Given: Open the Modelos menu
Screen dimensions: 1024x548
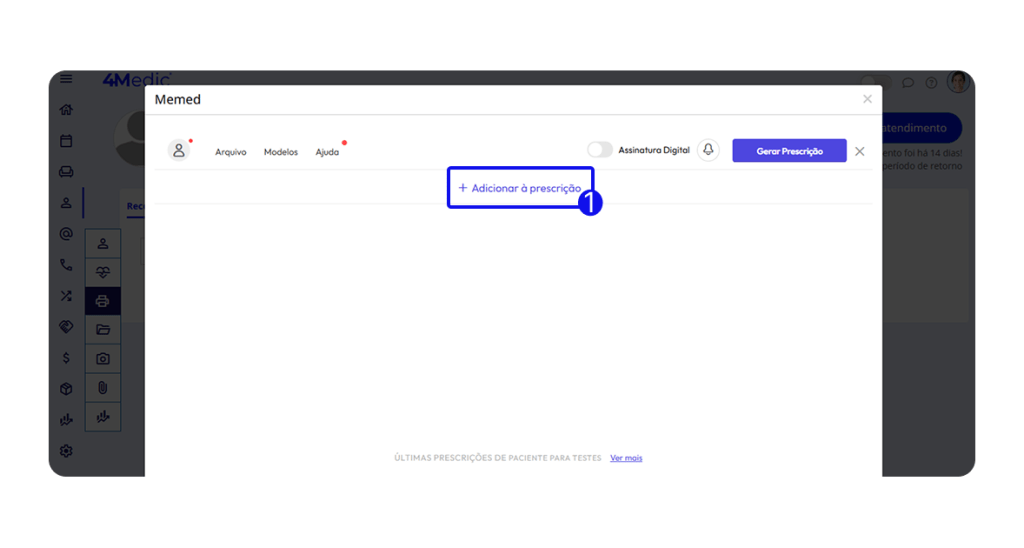Looking at the screenshot, I should click(x=281, y=152).
